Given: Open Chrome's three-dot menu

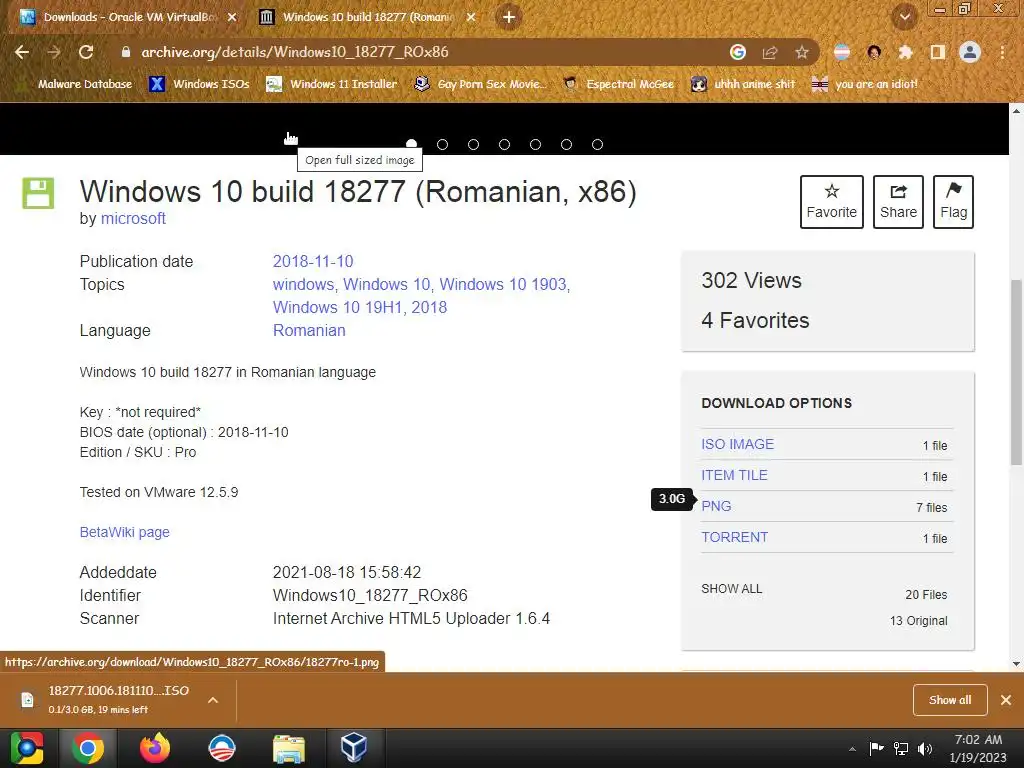Looking at the screenshot, I should [x=1002, y=52].
